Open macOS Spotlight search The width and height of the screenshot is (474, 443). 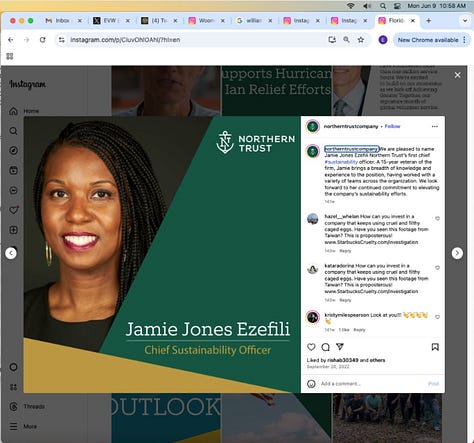383,6
